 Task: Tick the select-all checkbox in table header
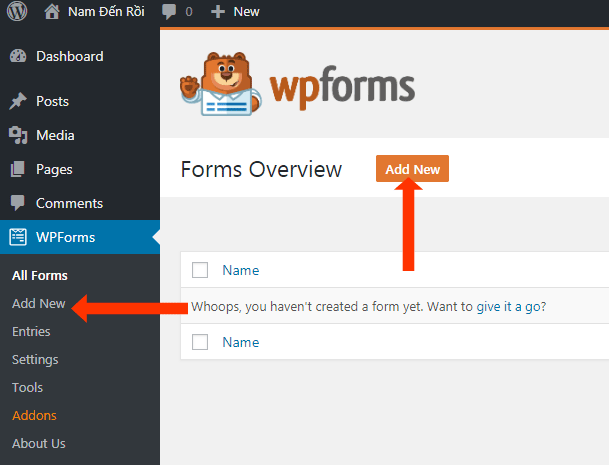[200, 270]
